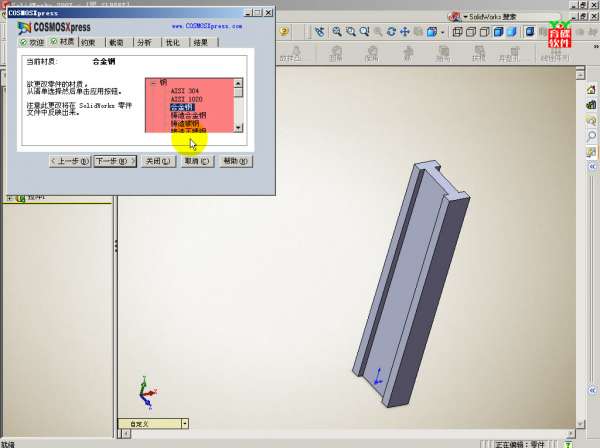Click the 下一步 button

[114, 161]
